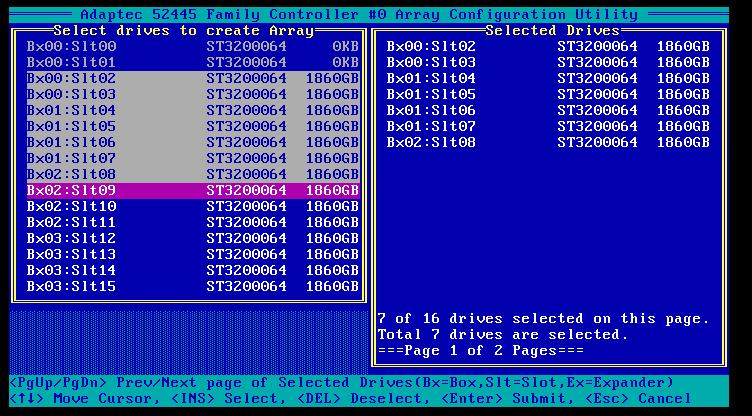The image size is (752, 416).
Task: Select drive Bx00:Slt01 in the left list
Action: tap(193, 62)
